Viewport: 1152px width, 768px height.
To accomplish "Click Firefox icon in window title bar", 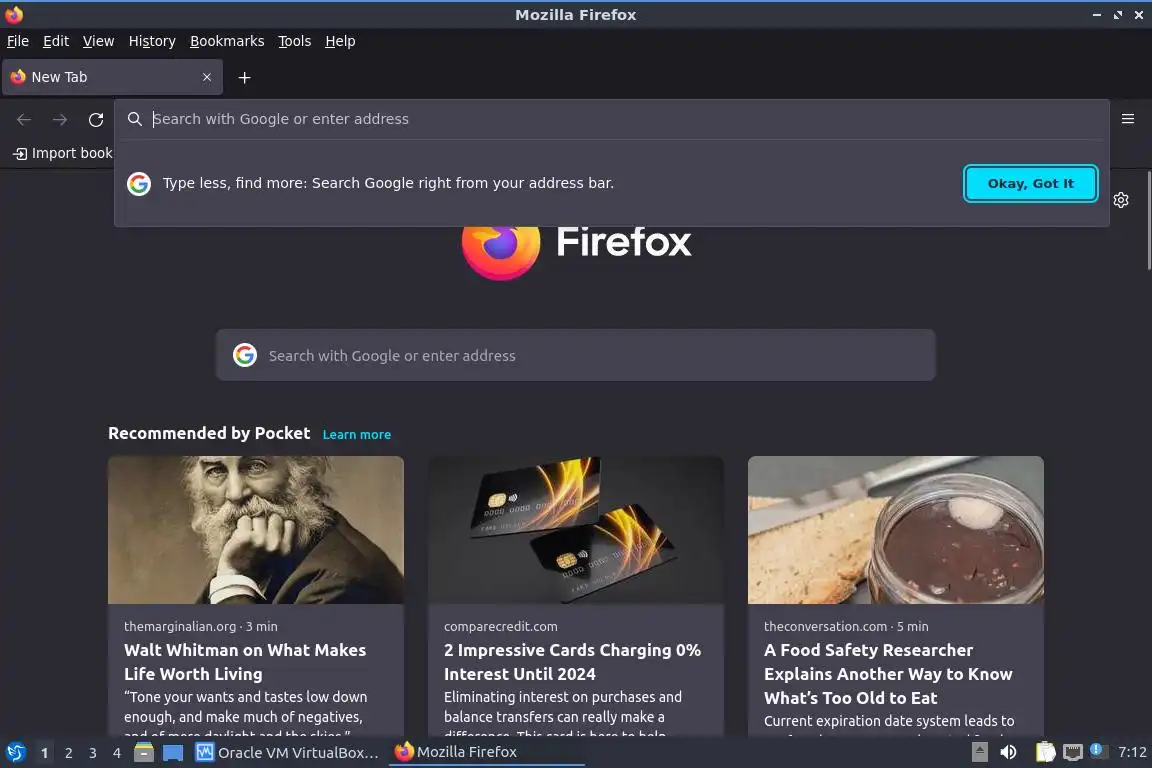I will coord(14,14).
